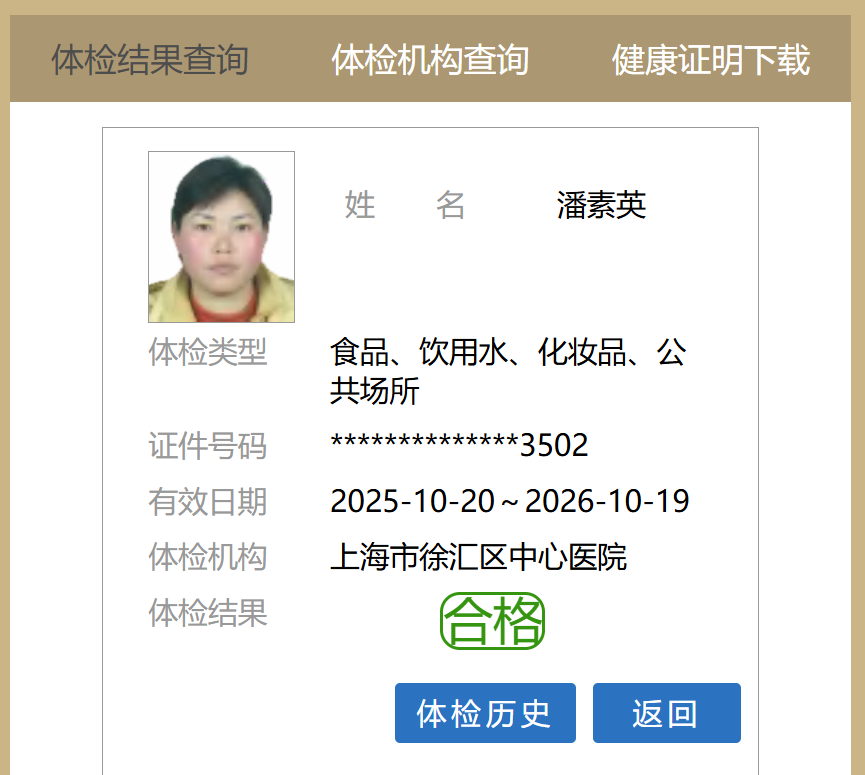Click the 证件号码 label
The image size is (865, 775).
(207, 446)
